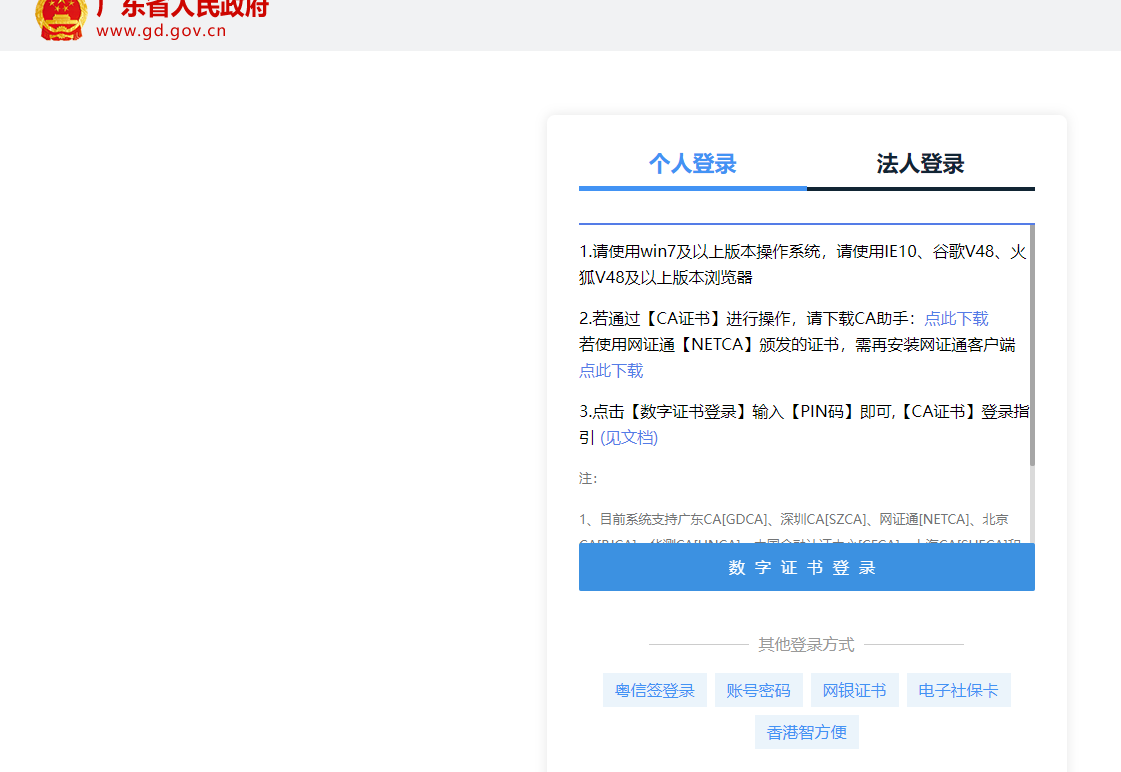
Task: Open 点此下载 link under 网证通客户端 line
Action: click(611, 371)
